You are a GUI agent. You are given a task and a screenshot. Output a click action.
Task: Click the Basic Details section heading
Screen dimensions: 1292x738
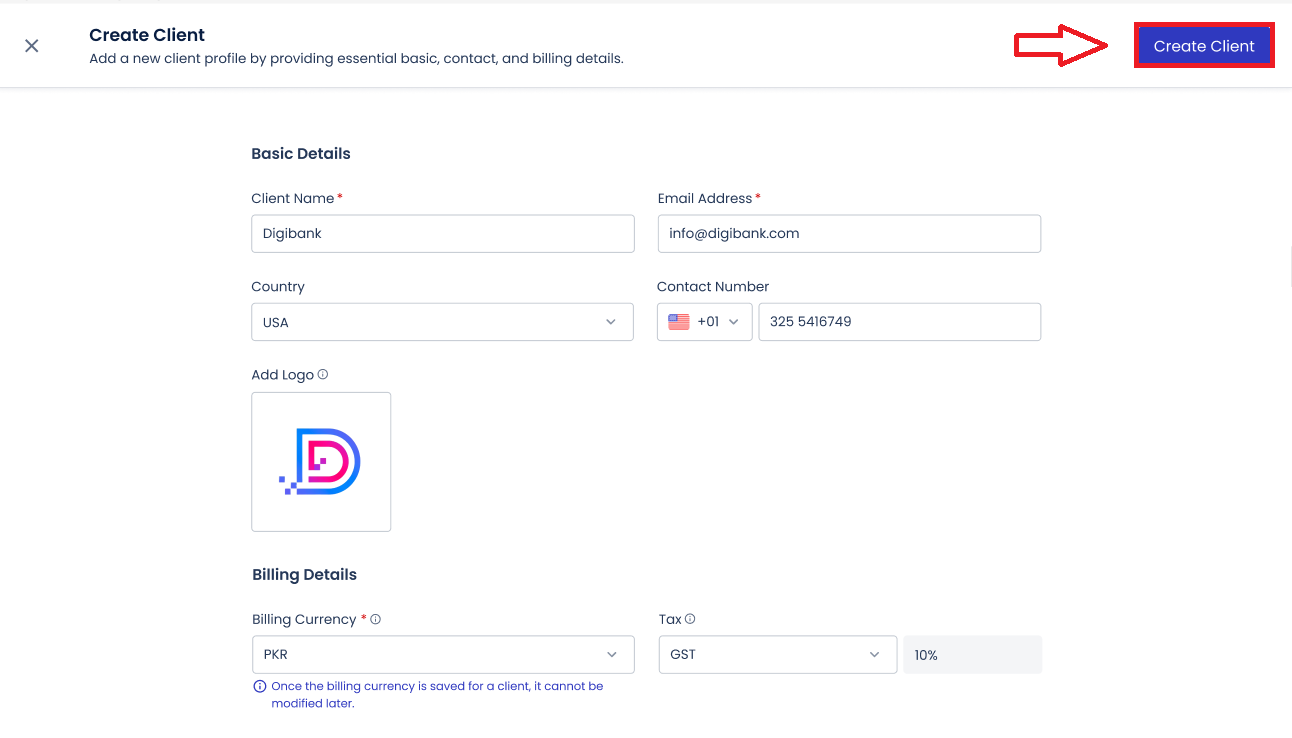click(x=301, y=153)
